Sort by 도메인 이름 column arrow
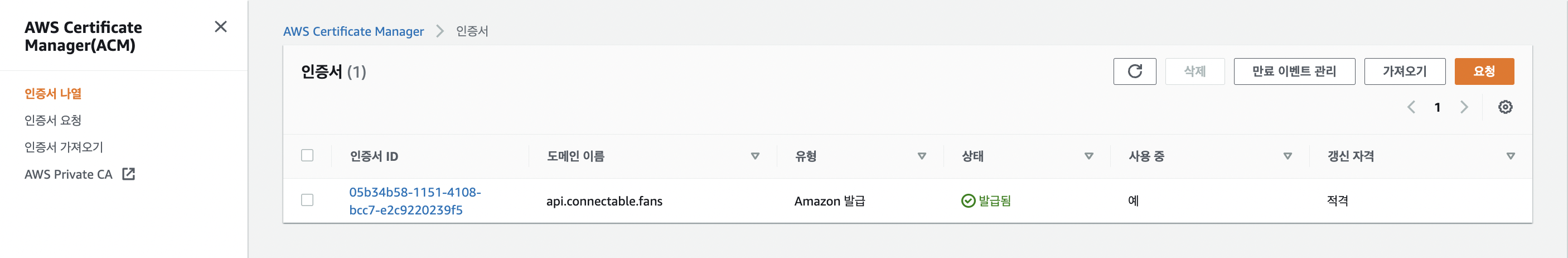 (755, 156)
